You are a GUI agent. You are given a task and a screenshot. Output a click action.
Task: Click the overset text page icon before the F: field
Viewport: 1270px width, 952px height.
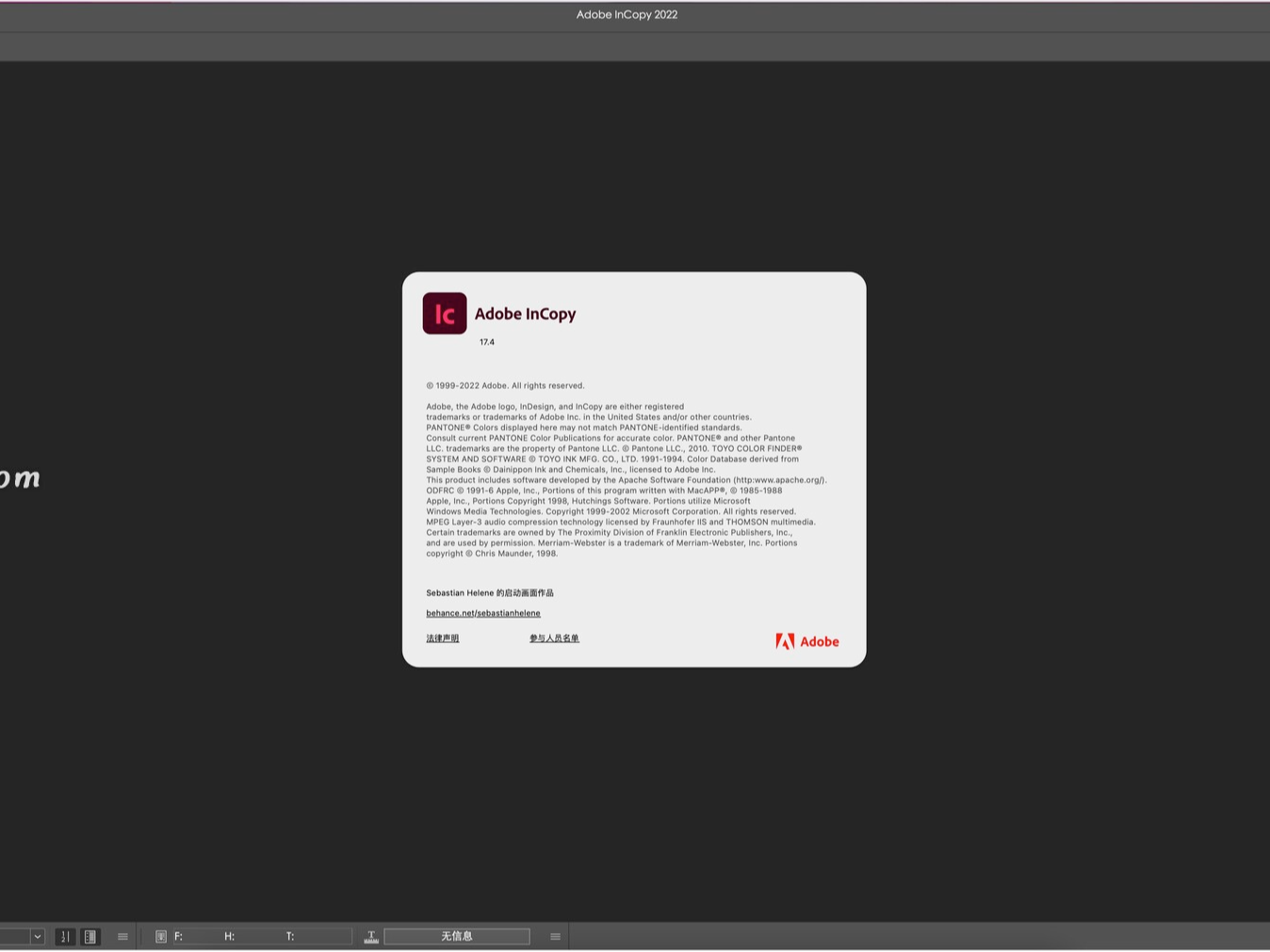161,936
